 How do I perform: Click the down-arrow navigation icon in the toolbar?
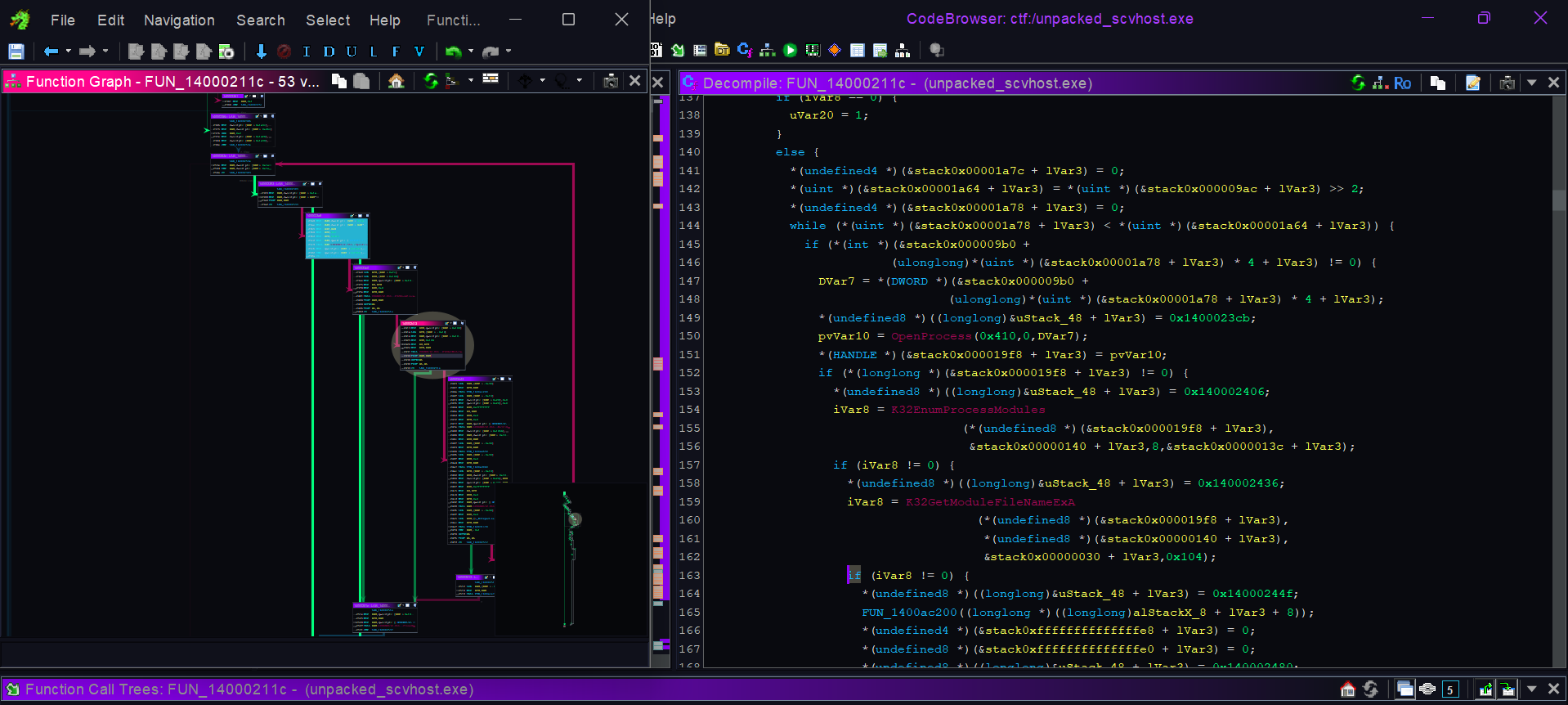click(261, 52)
